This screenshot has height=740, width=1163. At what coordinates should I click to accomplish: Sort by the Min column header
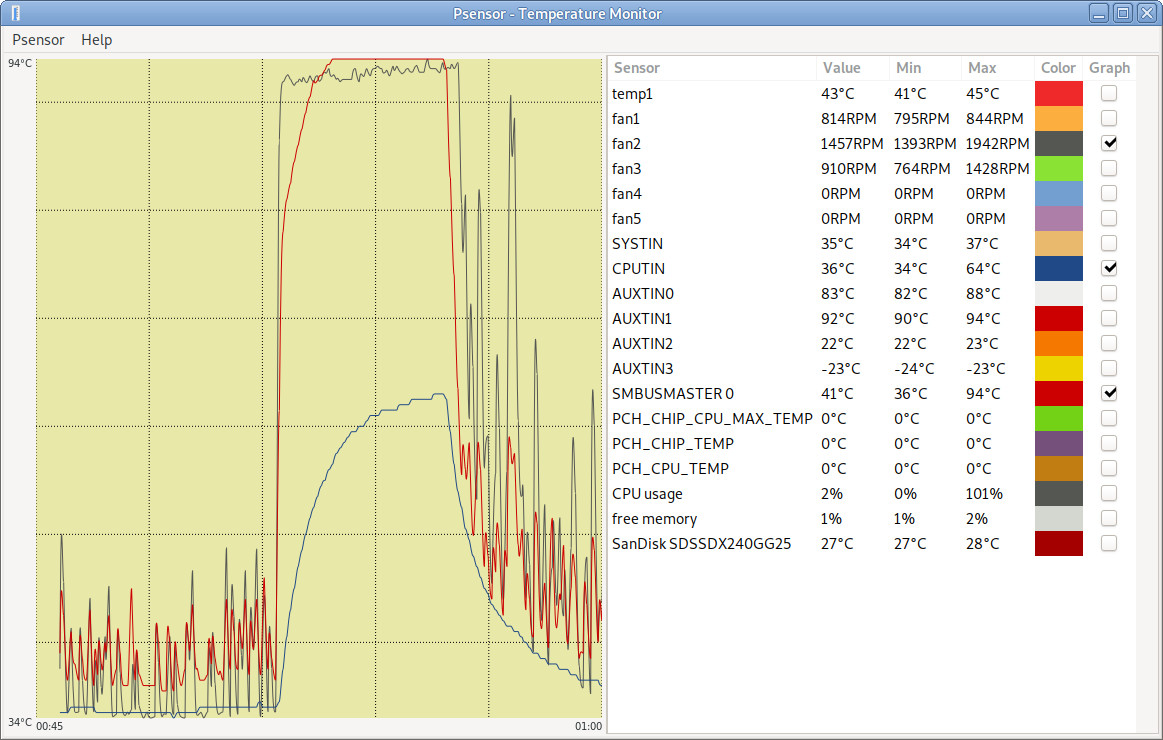pyautogui.click(x=924, y=68)
